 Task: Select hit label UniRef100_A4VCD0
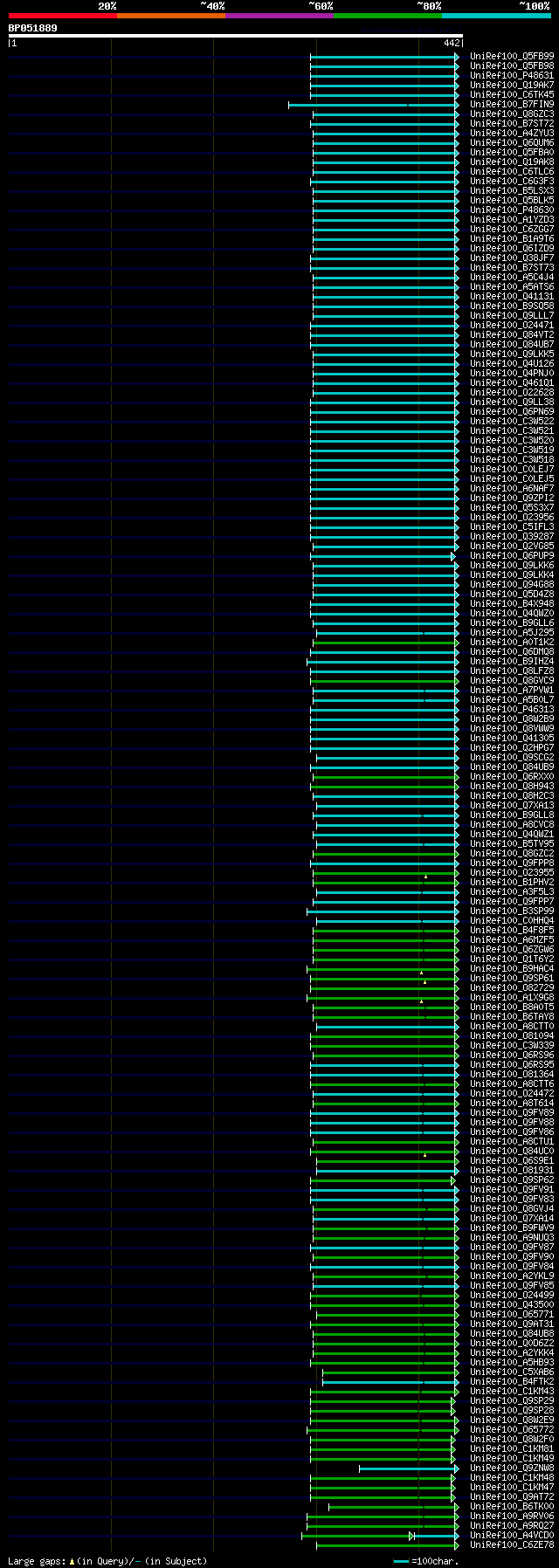[512, 1535]
